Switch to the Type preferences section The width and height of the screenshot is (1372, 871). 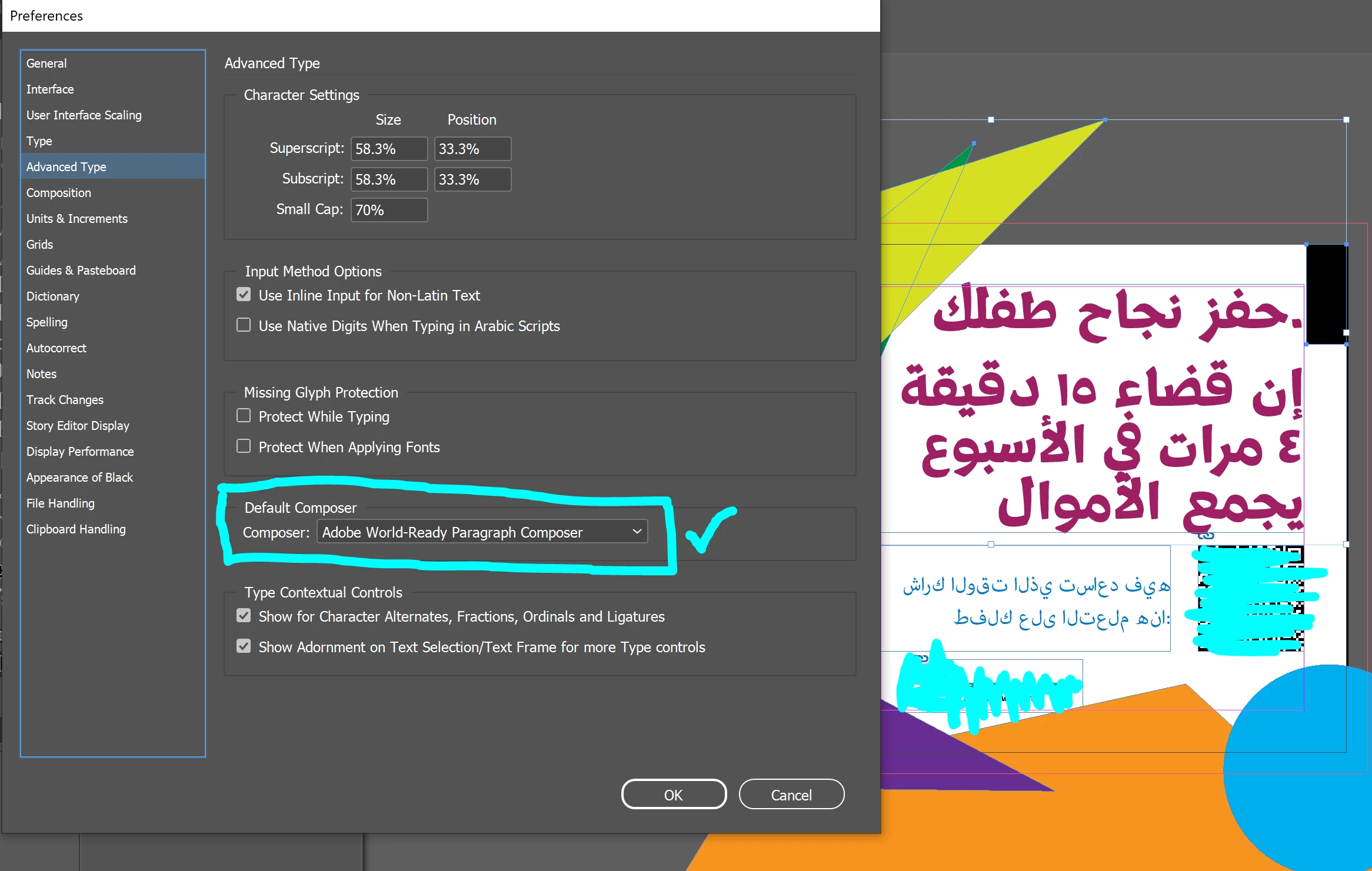click(x=39, y=141)
